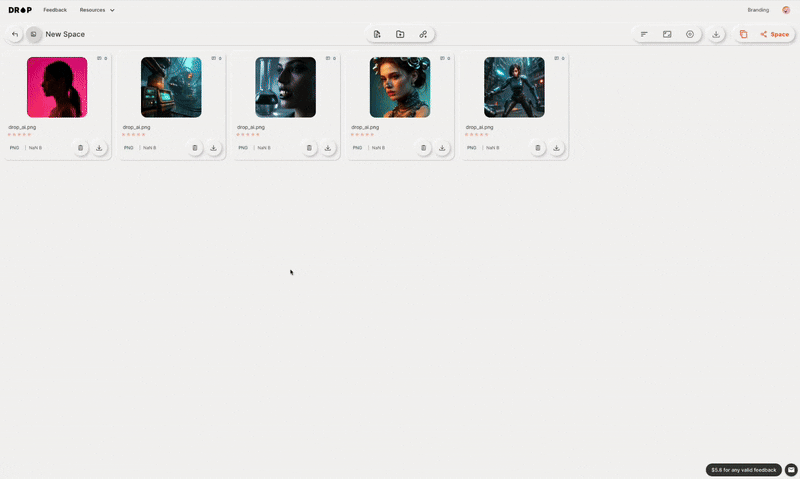Click the orange Space share button
Image resolution: width=800 pixels, height=479 pixels.
tap(774, 34)
